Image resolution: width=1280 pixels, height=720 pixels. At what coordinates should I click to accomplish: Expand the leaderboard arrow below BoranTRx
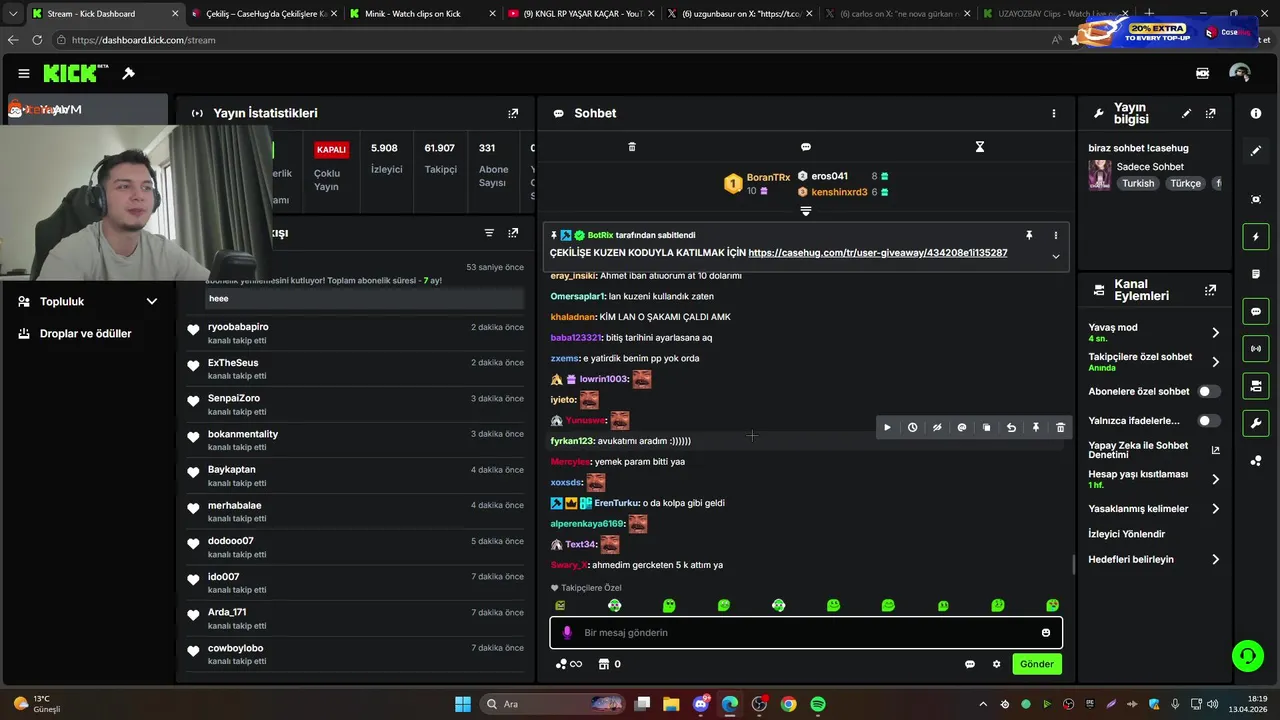(x=806, y=211)
